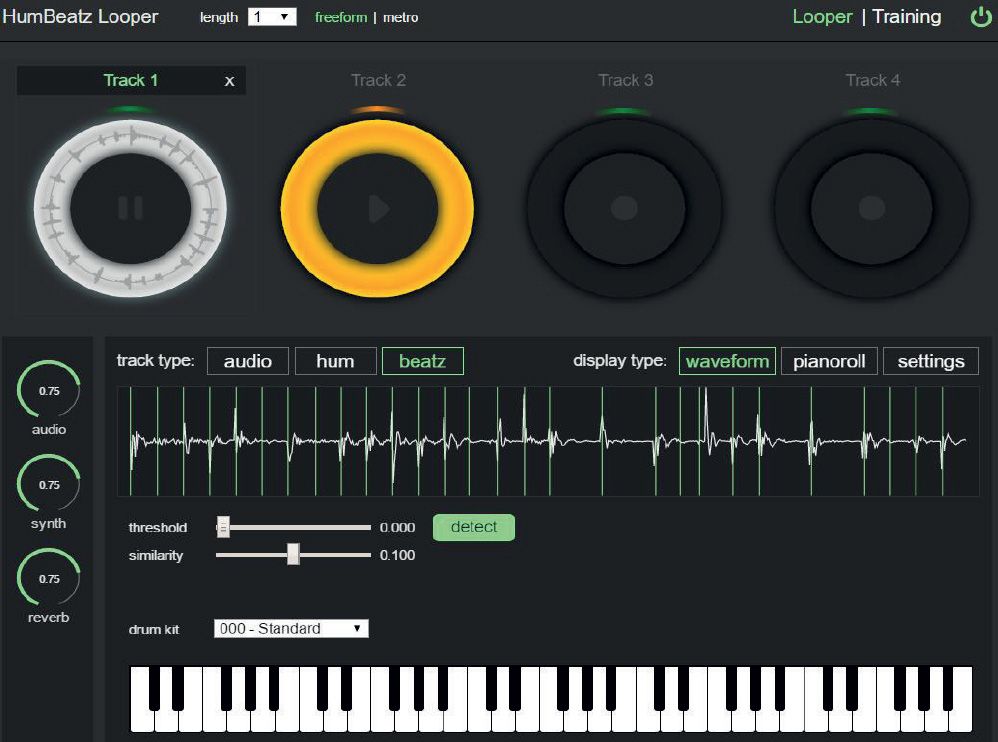The width and height of the screenshot is (998, 742).
Task: Enable the metro mode
Action: [400, 17]
